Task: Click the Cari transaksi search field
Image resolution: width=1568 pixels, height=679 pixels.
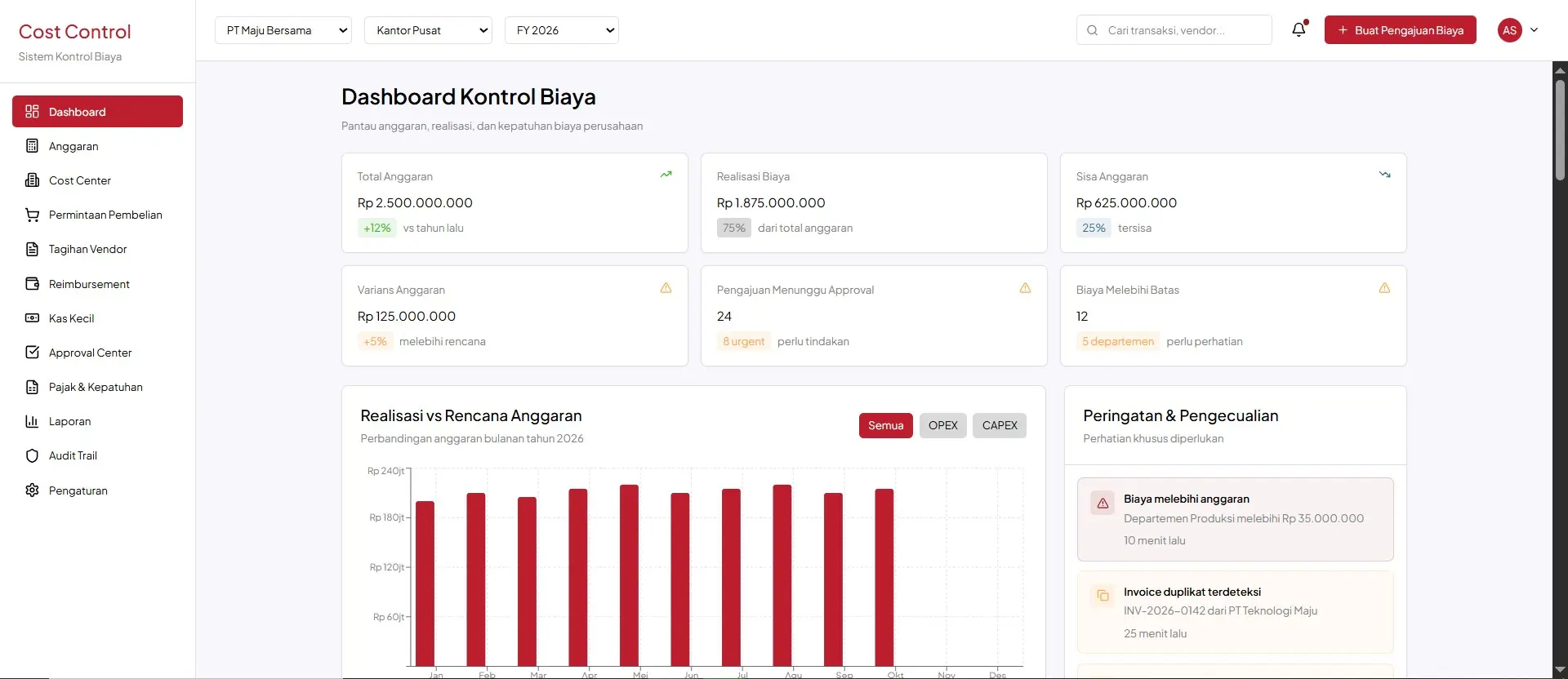Action: 1183,30
